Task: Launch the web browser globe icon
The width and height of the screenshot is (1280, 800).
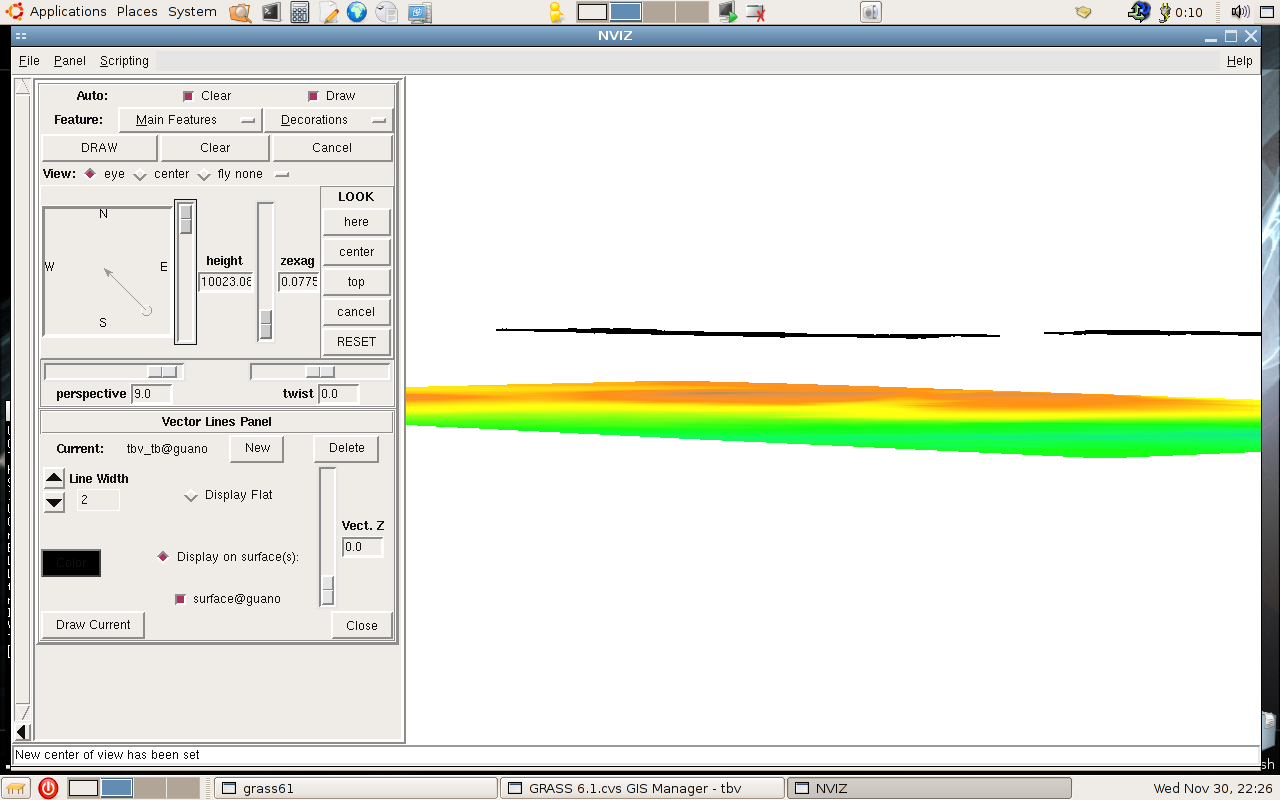Action: coord(358,13)
